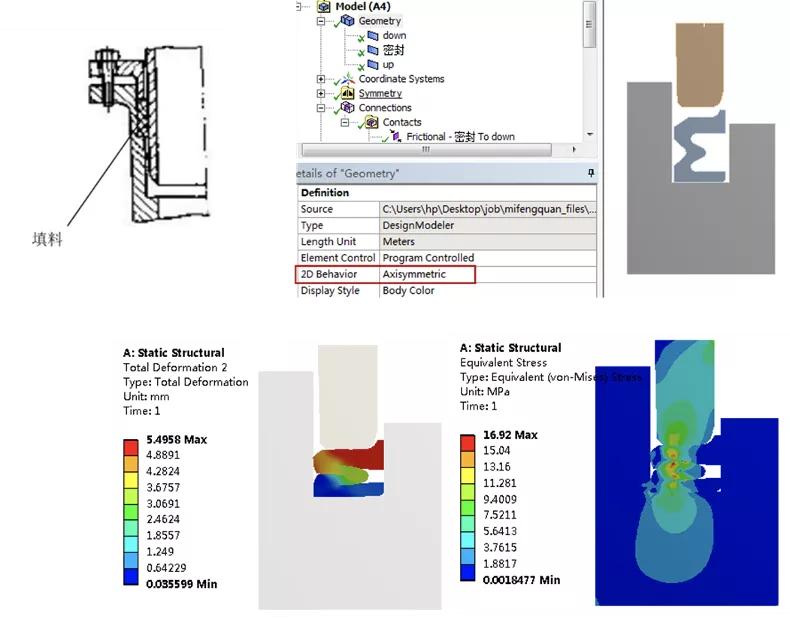Select the underlined Symmetry item
This screenshot has width=790, height=618.
pos(380,94)
